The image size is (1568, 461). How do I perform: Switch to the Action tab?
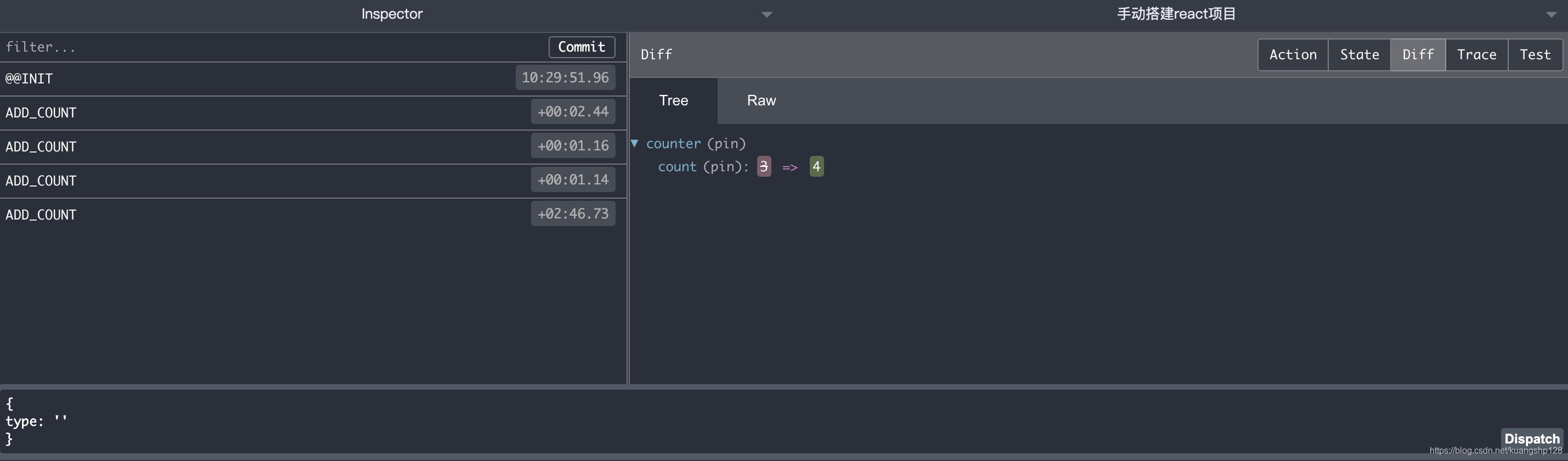[1293, 55]
